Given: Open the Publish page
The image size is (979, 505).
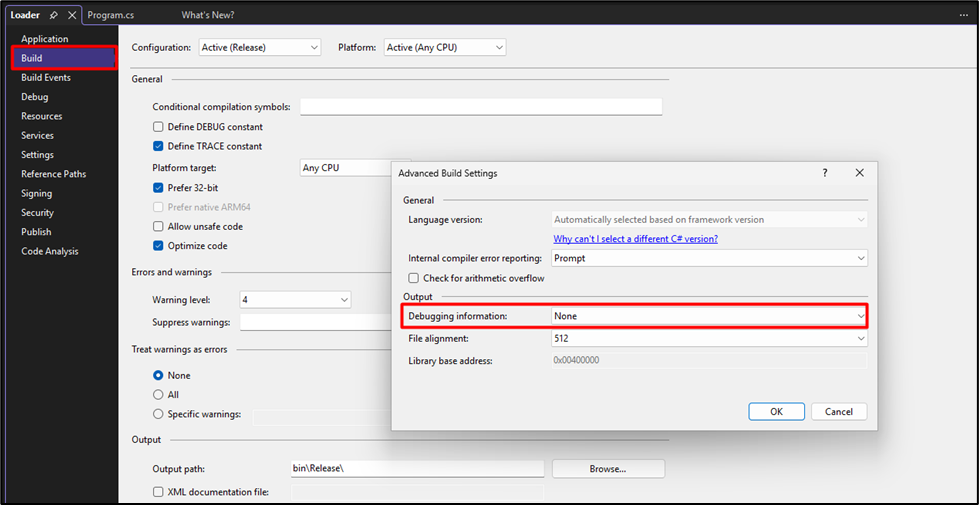Looking at the screenshot, I should click(x=36, y=232).
